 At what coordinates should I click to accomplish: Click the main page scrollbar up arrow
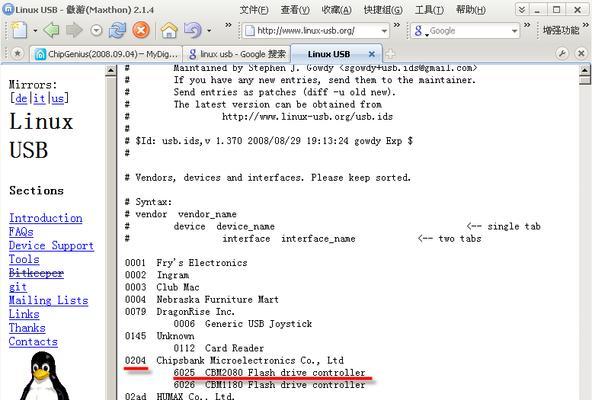[584, 70]
